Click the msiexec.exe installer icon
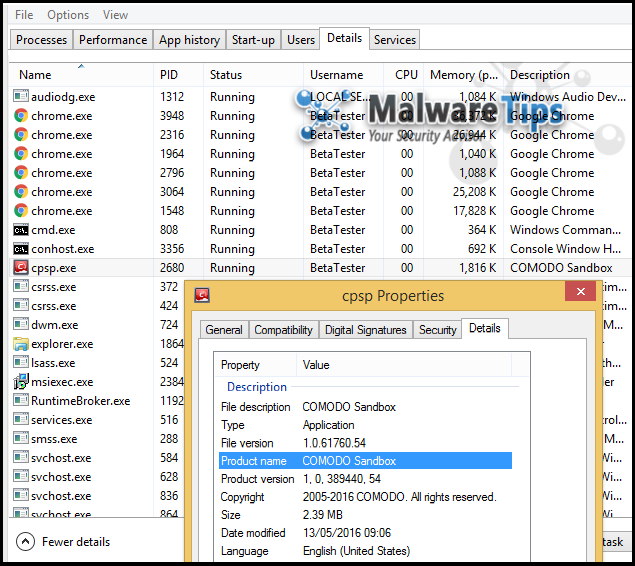 21,382
